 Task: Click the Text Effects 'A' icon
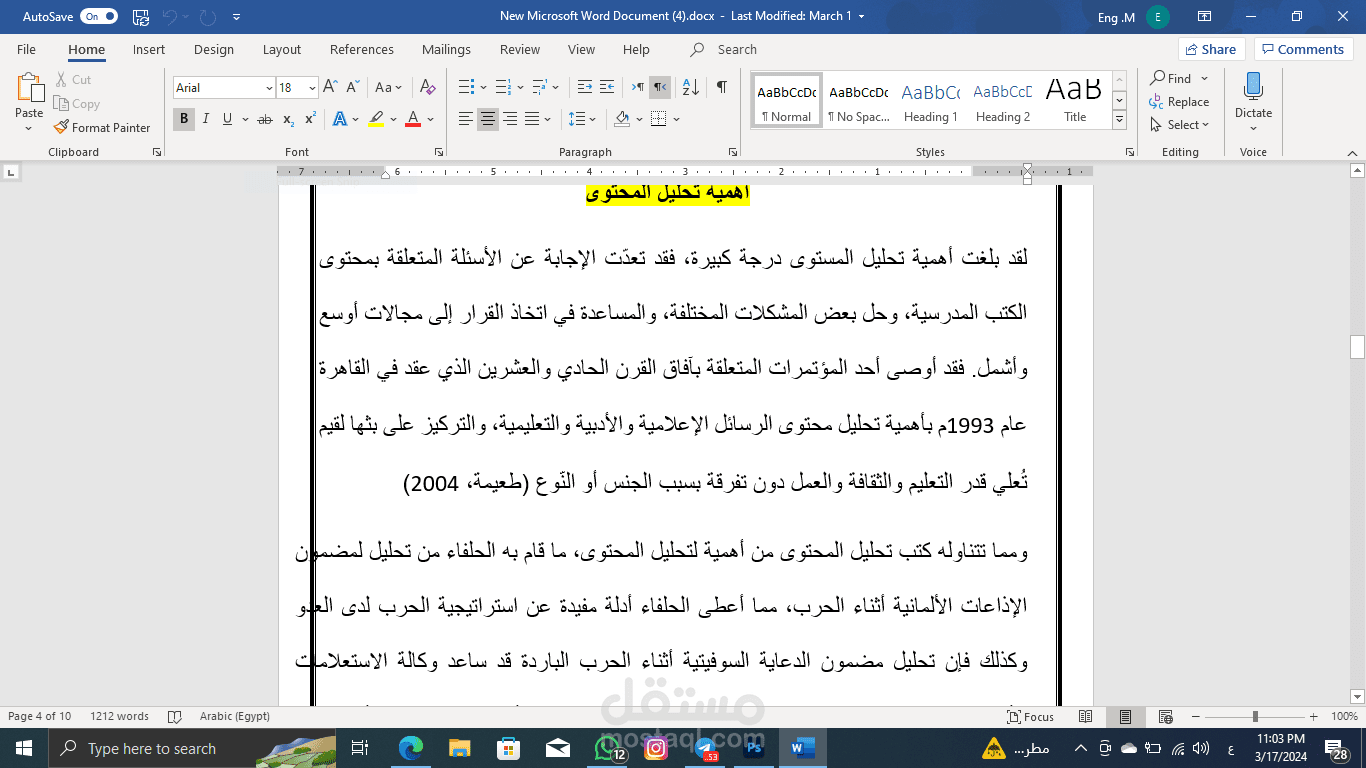(x=339, y=119)
